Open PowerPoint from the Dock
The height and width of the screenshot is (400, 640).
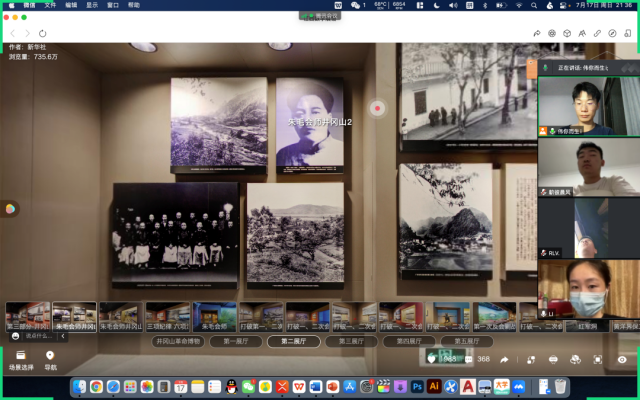coord(333,386)
